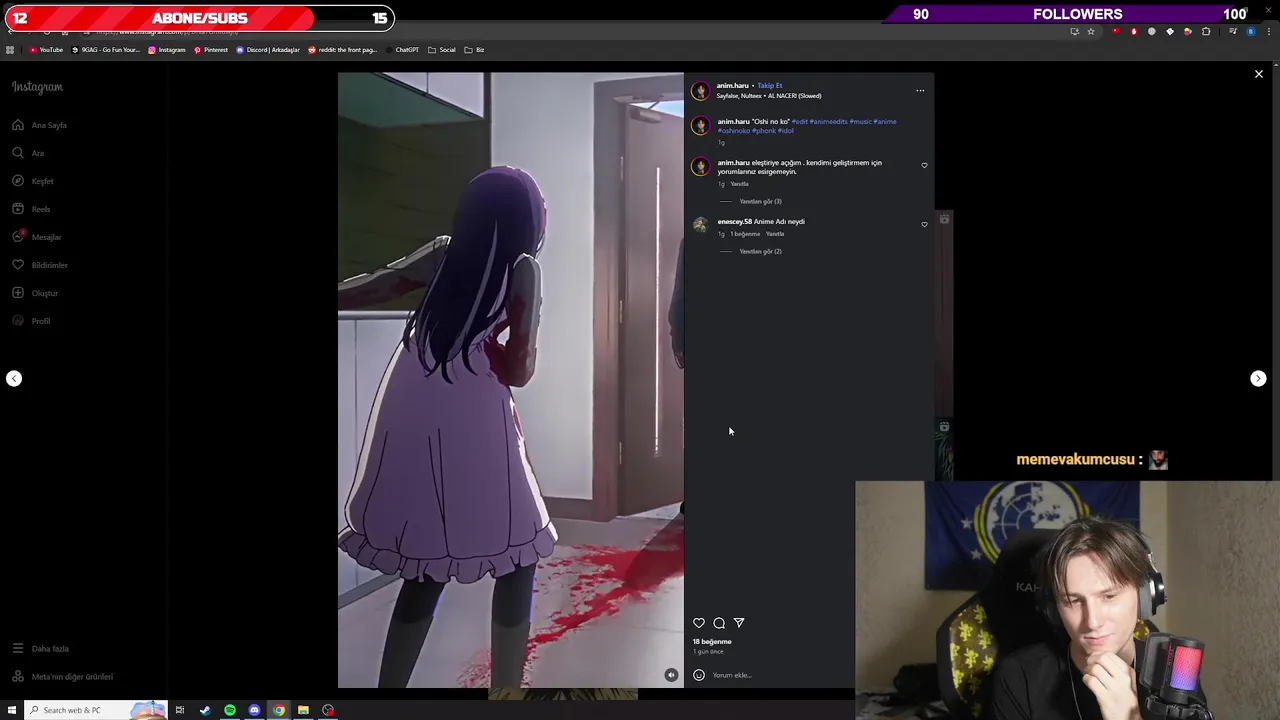Click the #oshinoko hashtag

click(x=733, y=131)
